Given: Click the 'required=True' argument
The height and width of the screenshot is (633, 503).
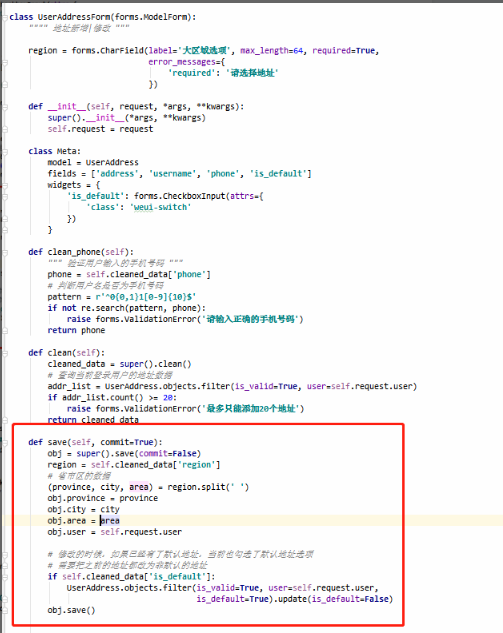Looking at the screenshot, I should pos(344,50).
